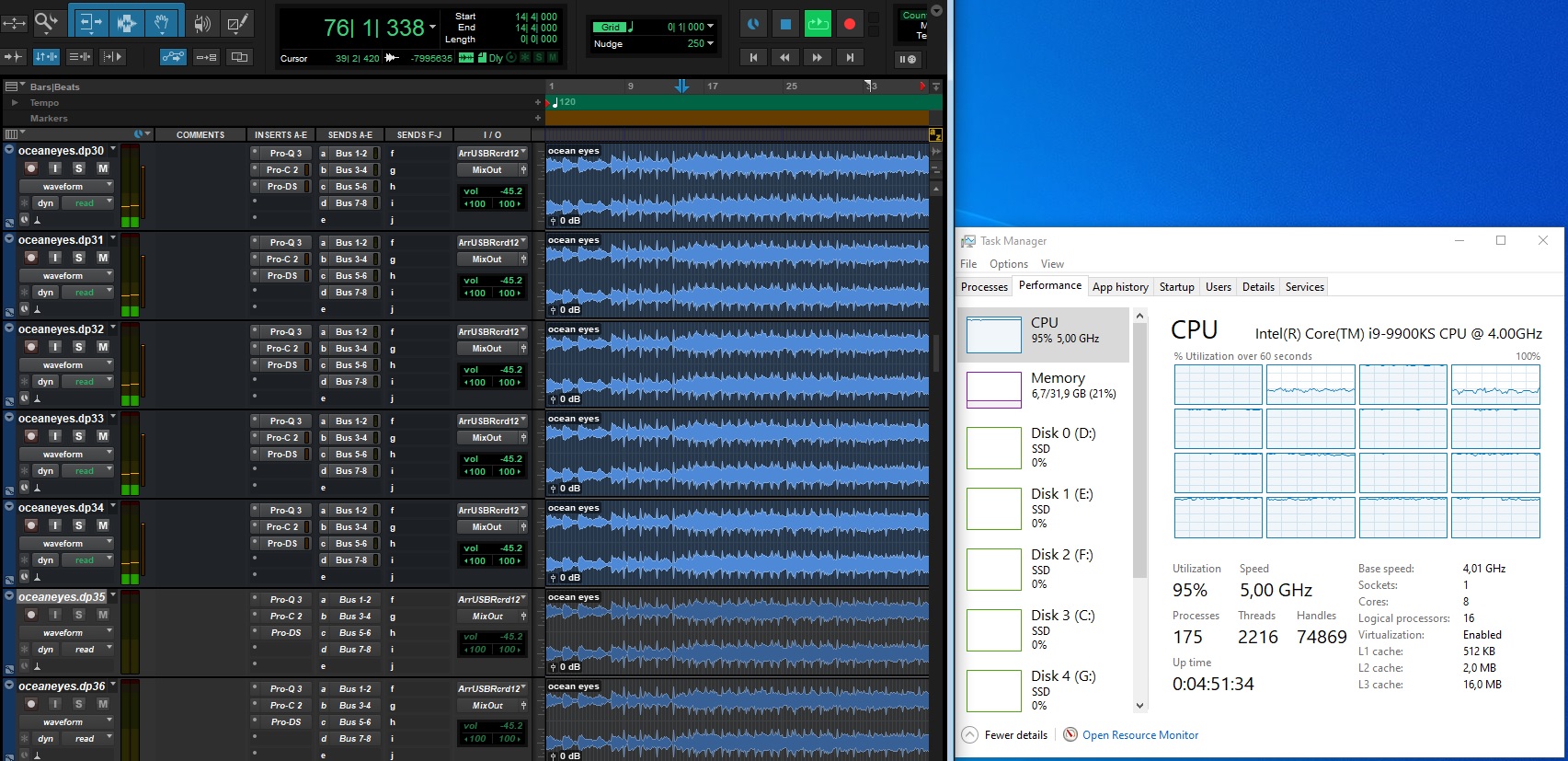Click the MIDI pause controls button

908,59
